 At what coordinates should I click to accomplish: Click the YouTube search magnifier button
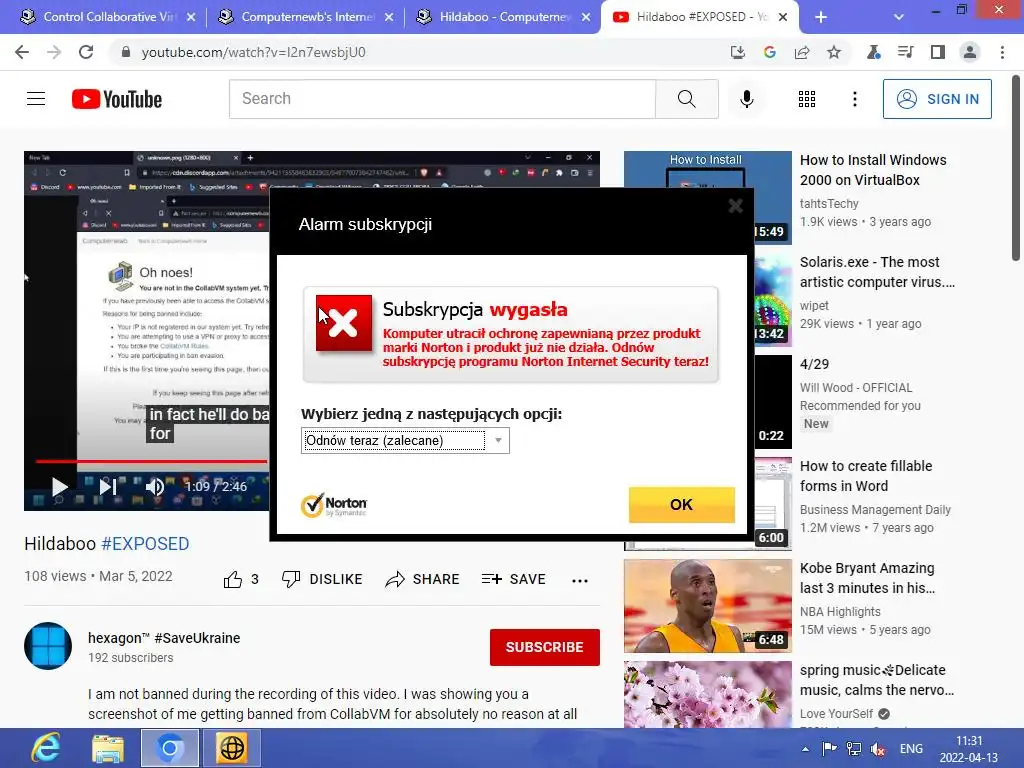[686, 99]
